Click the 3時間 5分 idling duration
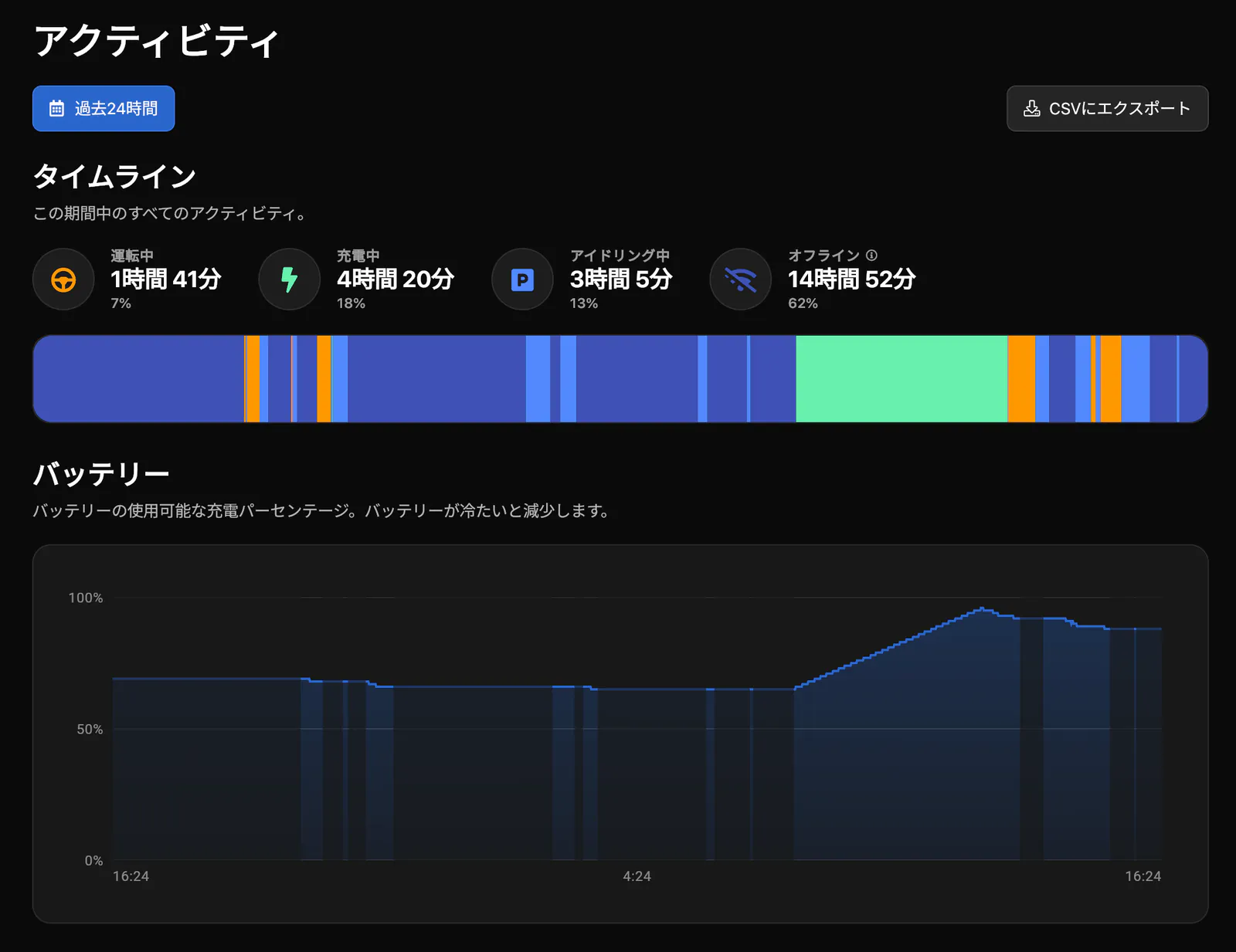Screen dimensions: 1236x952 (621, 279)
